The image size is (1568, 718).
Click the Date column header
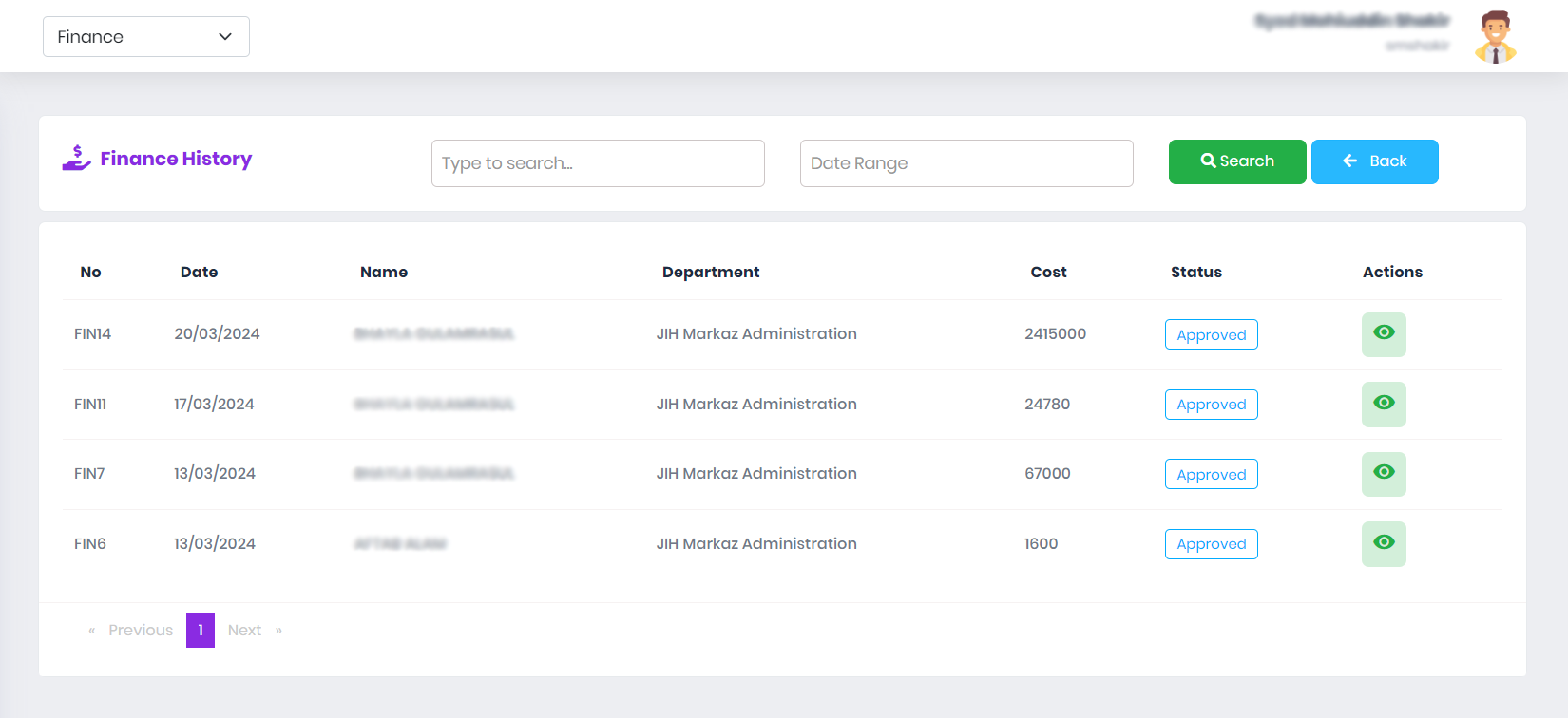[199, 272]
